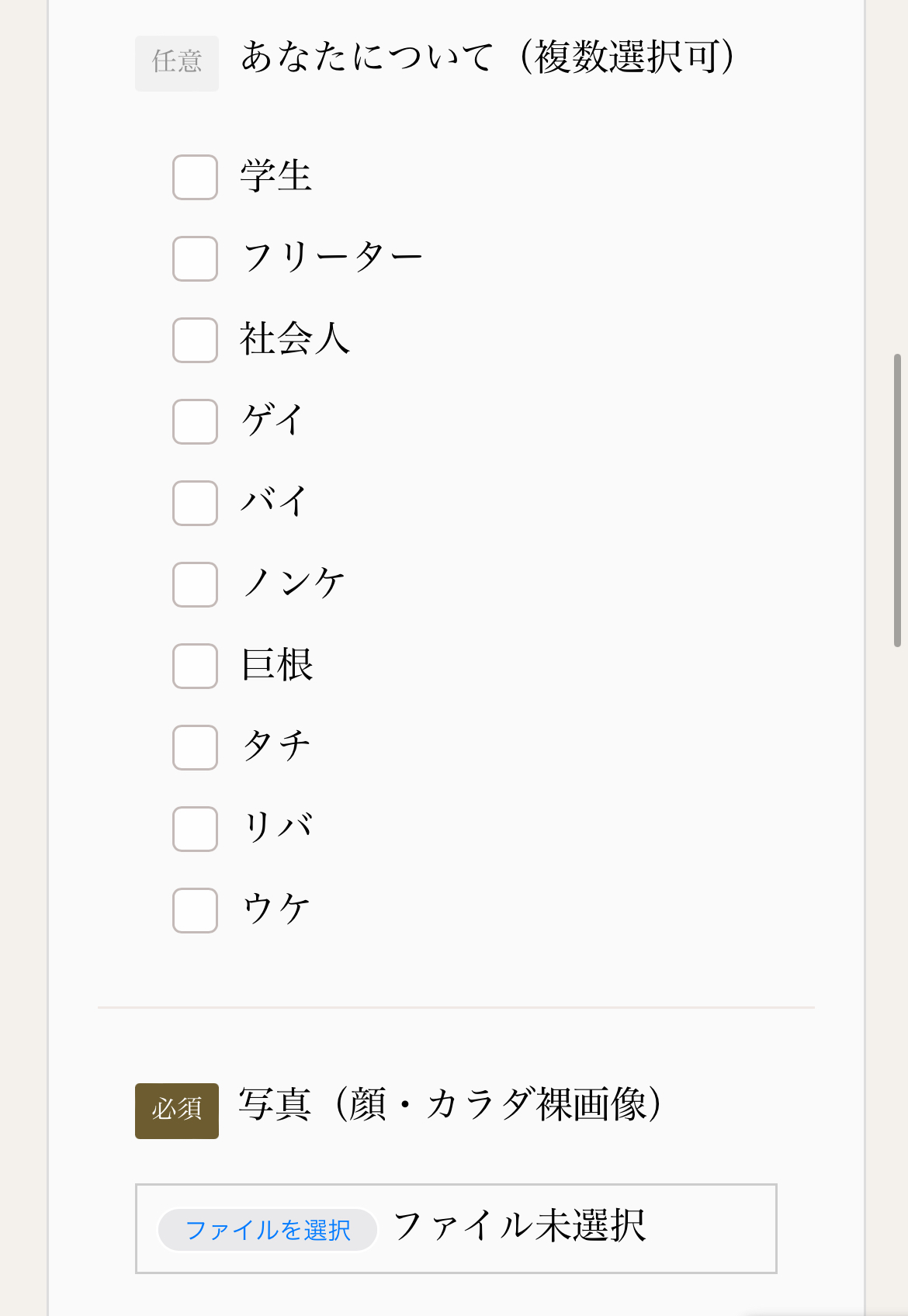The image size is (908, 1316).
Task: Click the ファイル未選択 file status text
Action: [519, 1228]
